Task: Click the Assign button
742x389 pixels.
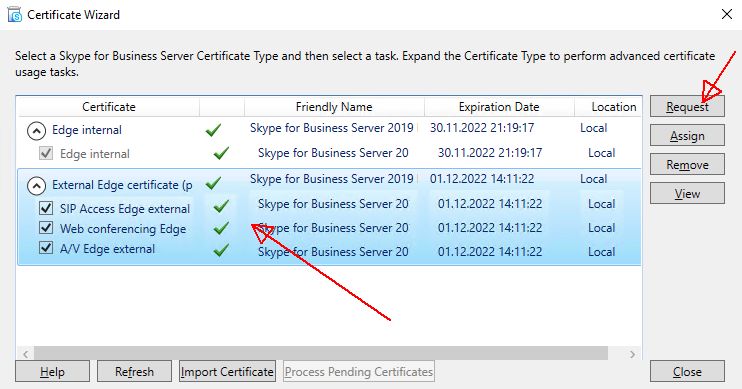Action: point(687,136)
